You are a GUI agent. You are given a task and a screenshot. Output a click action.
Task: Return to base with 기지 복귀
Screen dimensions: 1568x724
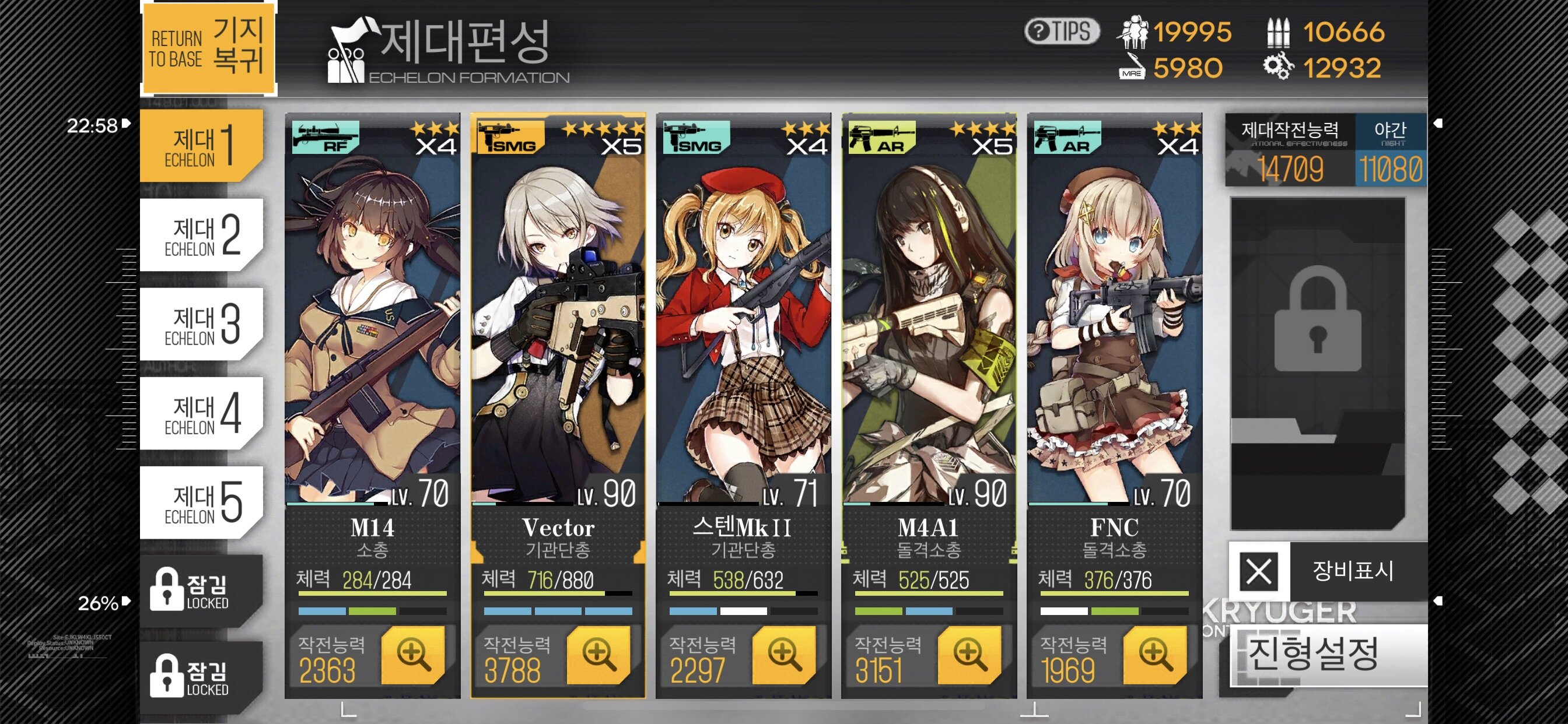coord(208,47)
